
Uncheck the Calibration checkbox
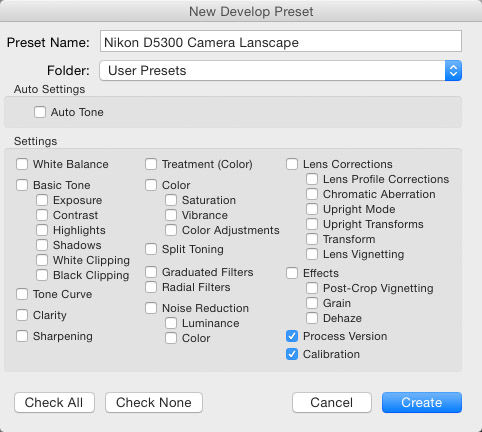pyautogui.click(x=292, y=354)
